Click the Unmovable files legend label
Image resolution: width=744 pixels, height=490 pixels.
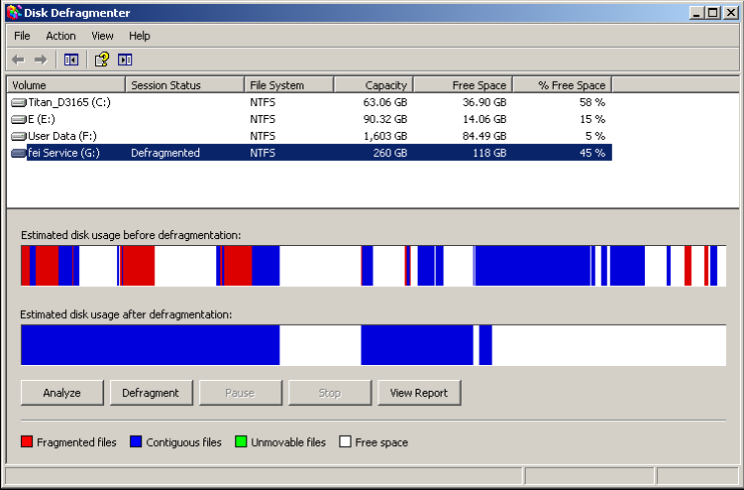point(288,443)
